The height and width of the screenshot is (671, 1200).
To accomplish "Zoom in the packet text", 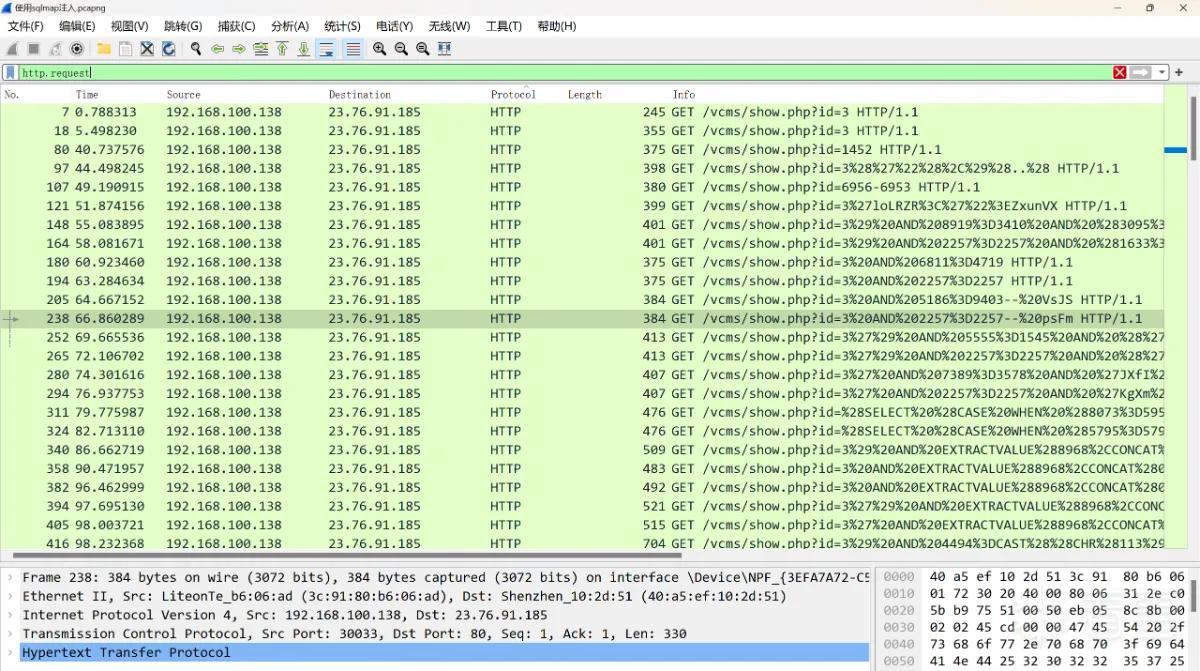I will point(379,48).
